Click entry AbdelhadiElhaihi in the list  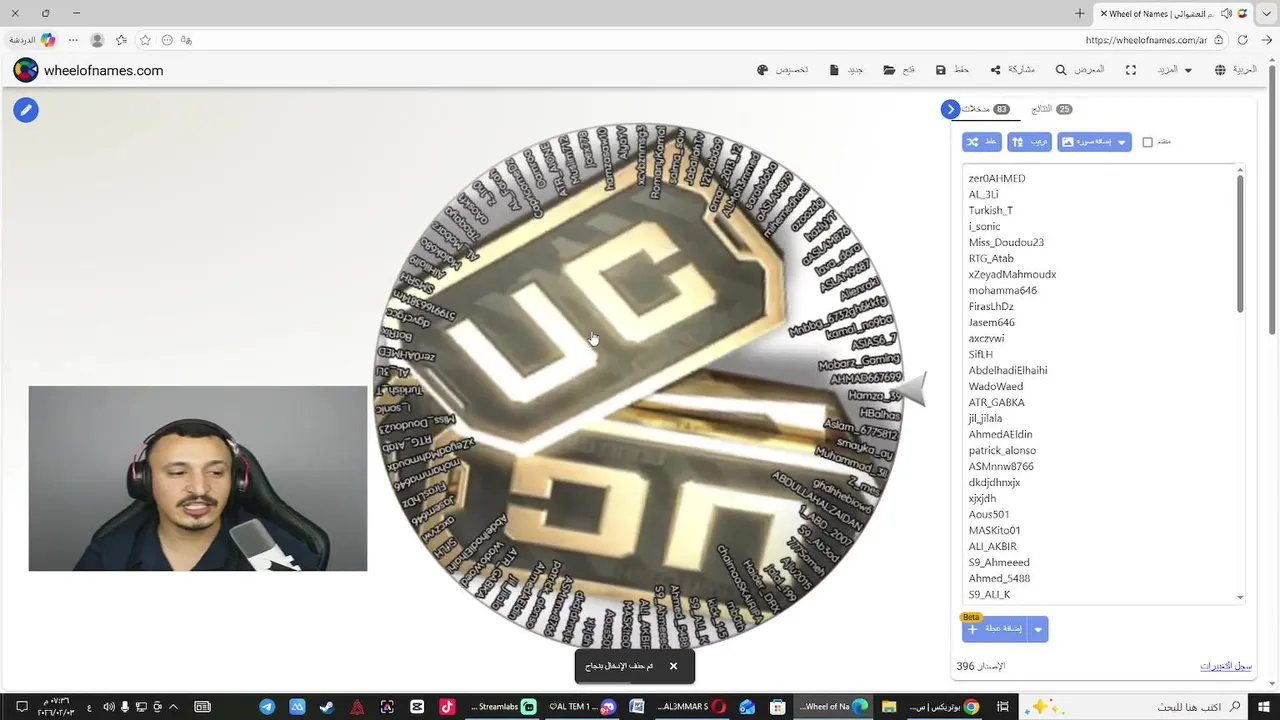(x=1008, y=370)
